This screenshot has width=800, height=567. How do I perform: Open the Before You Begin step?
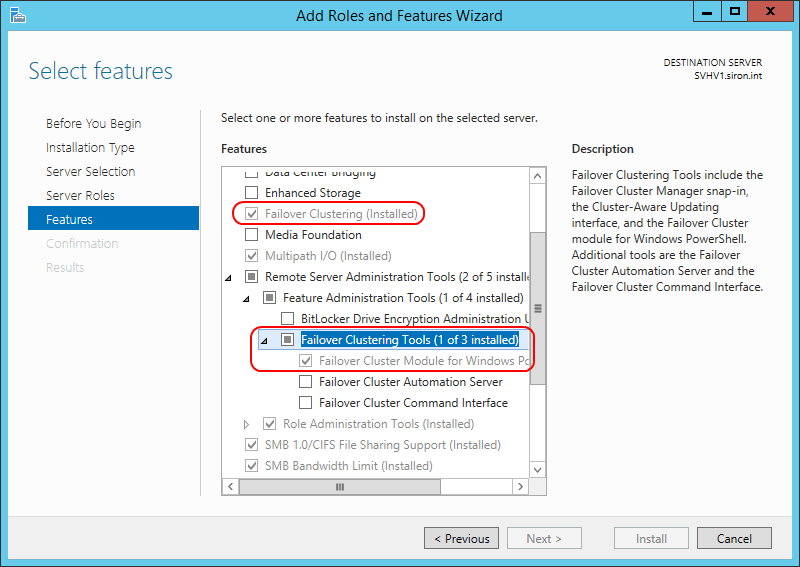tap(93, 124)
